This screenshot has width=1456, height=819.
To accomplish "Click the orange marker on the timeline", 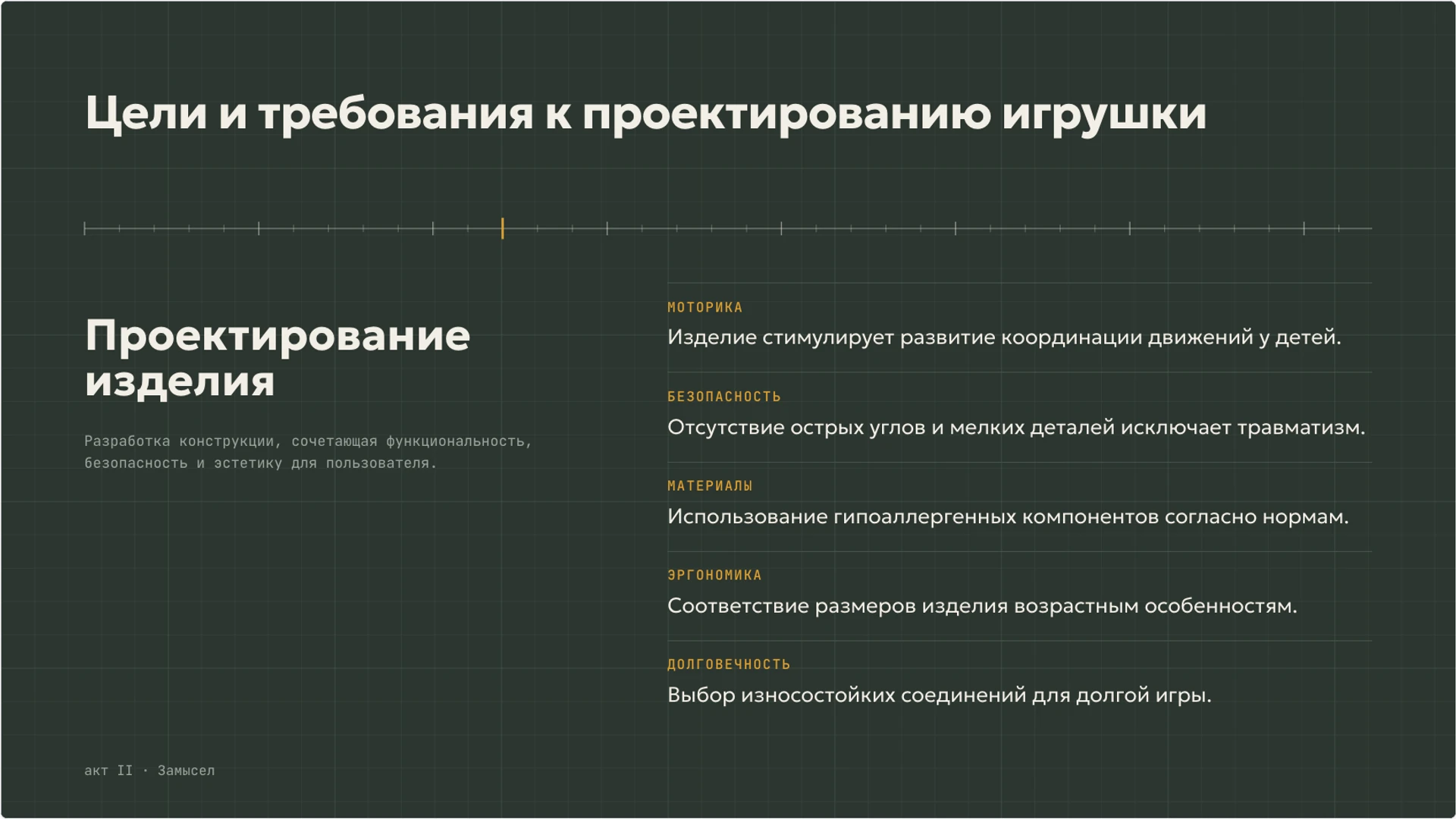I will coord(502,228).
